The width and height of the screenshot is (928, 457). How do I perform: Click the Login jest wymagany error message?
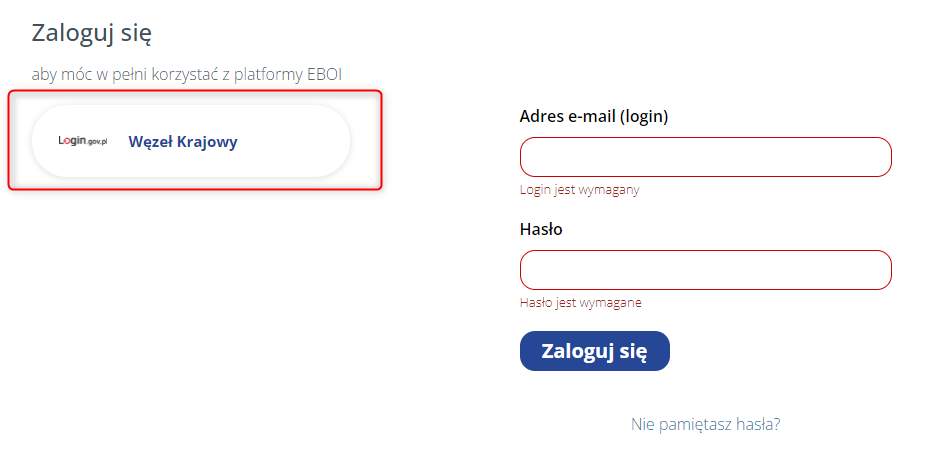pyautogui.click(x=580, y=189)
